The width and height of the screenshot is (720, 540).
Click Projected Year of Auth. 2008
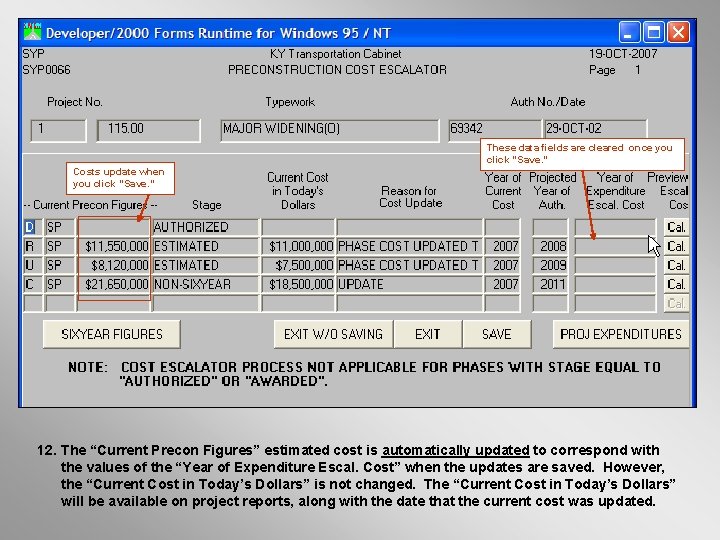550,247
